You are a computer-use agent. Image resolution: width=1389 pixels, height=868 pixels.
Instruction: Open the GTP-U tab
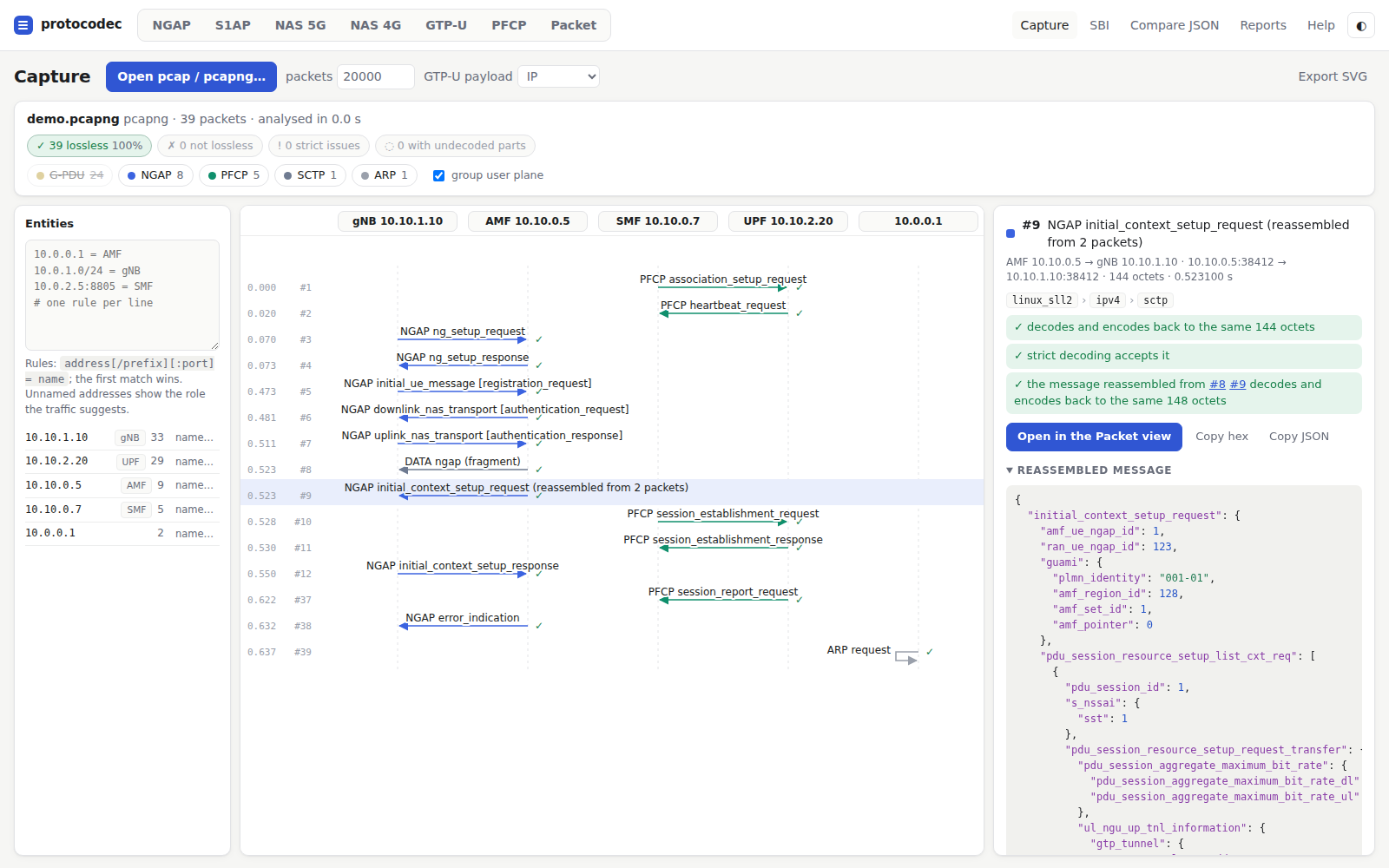coord(446,25)
